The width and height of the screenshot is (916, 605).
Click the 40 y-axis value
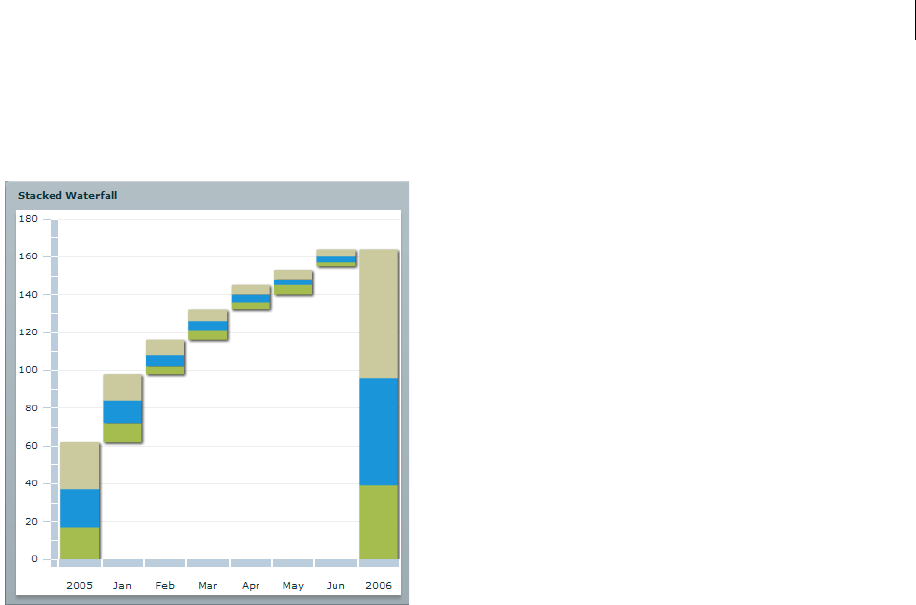pyautogui.click(x=32, y=483)
